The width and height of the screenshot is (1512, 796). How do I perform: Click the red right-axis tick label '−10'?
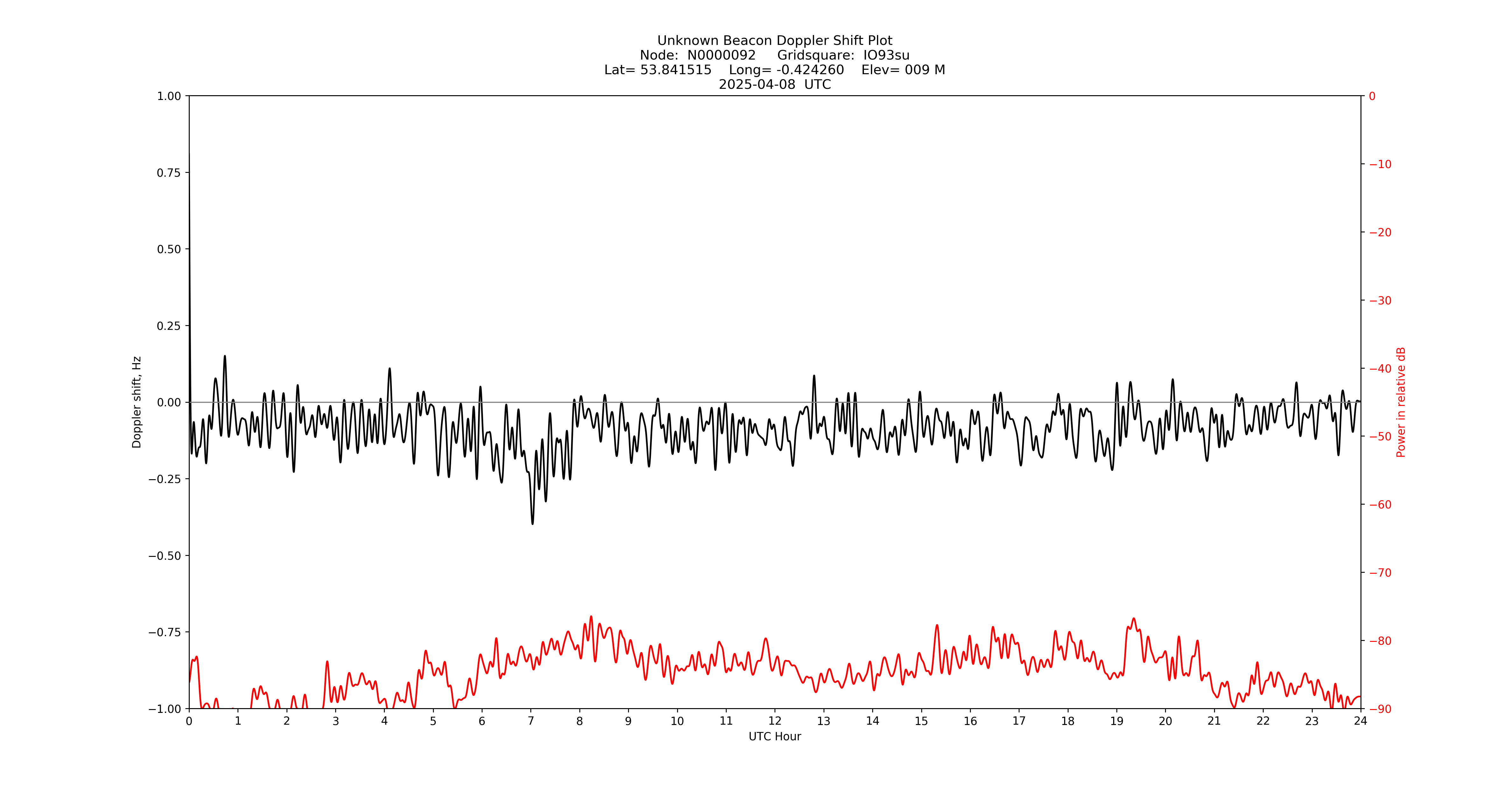(x=1380, y=164)
